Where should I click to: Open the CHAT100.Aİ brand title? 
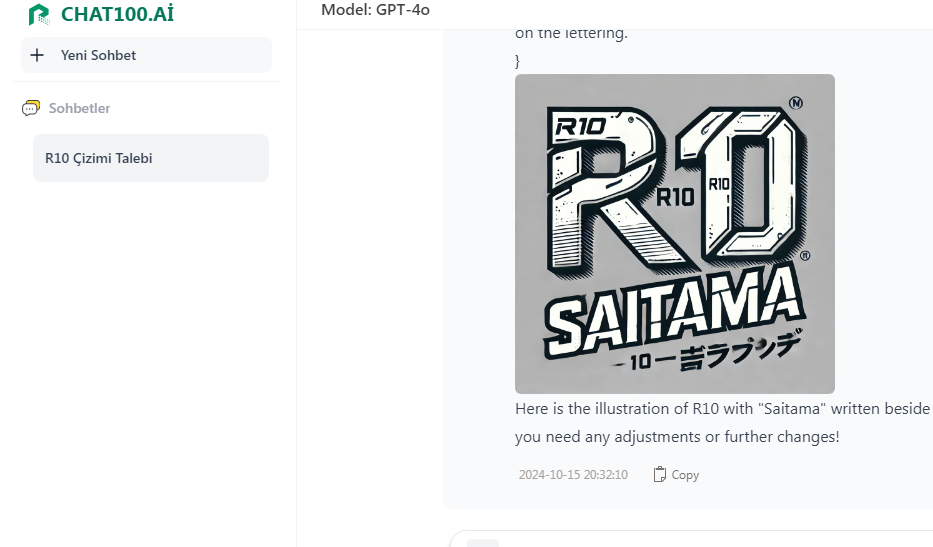tap(117, 14)
